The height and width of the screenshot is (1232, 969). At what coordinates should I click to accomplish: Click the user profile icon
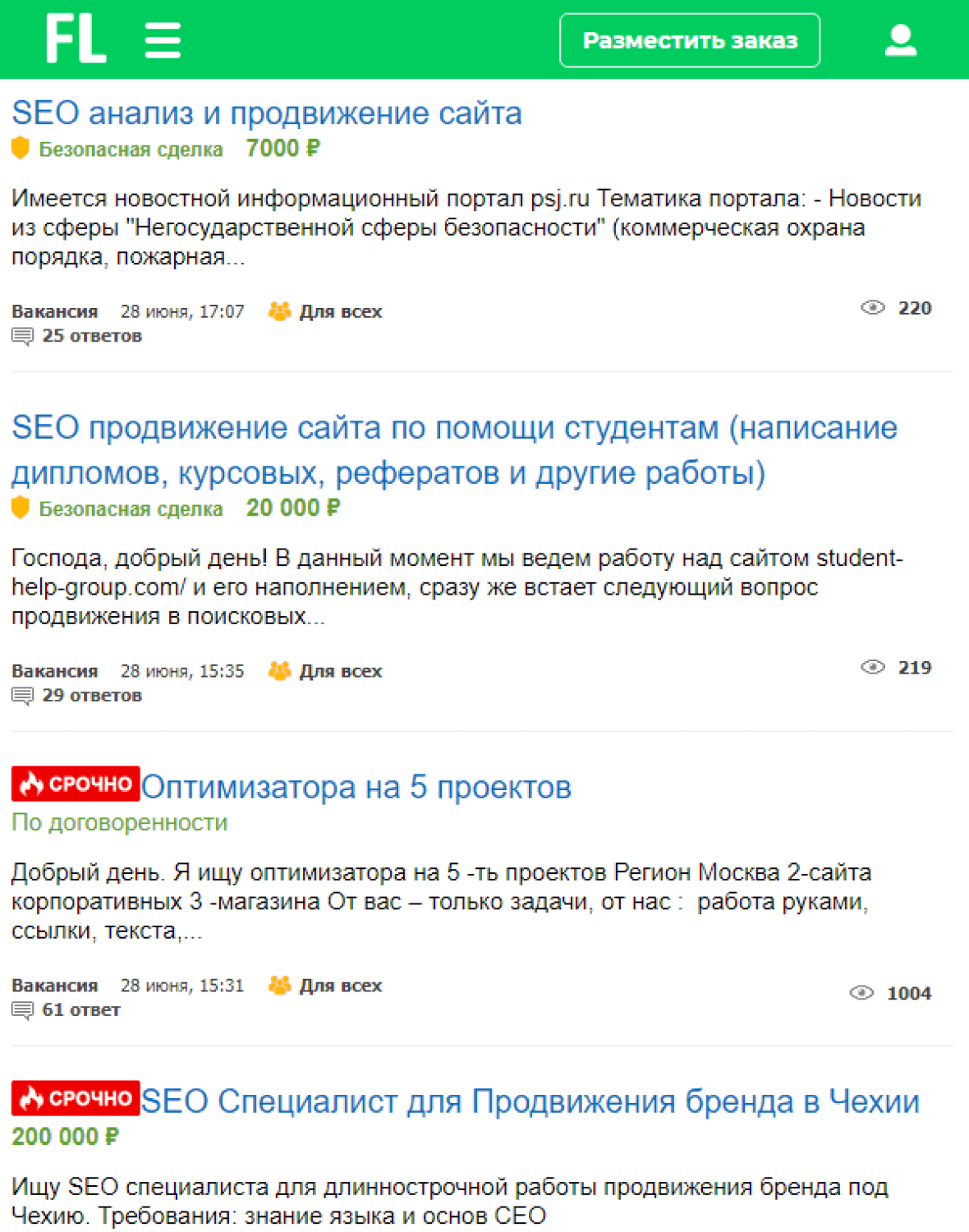coord(900,39)
